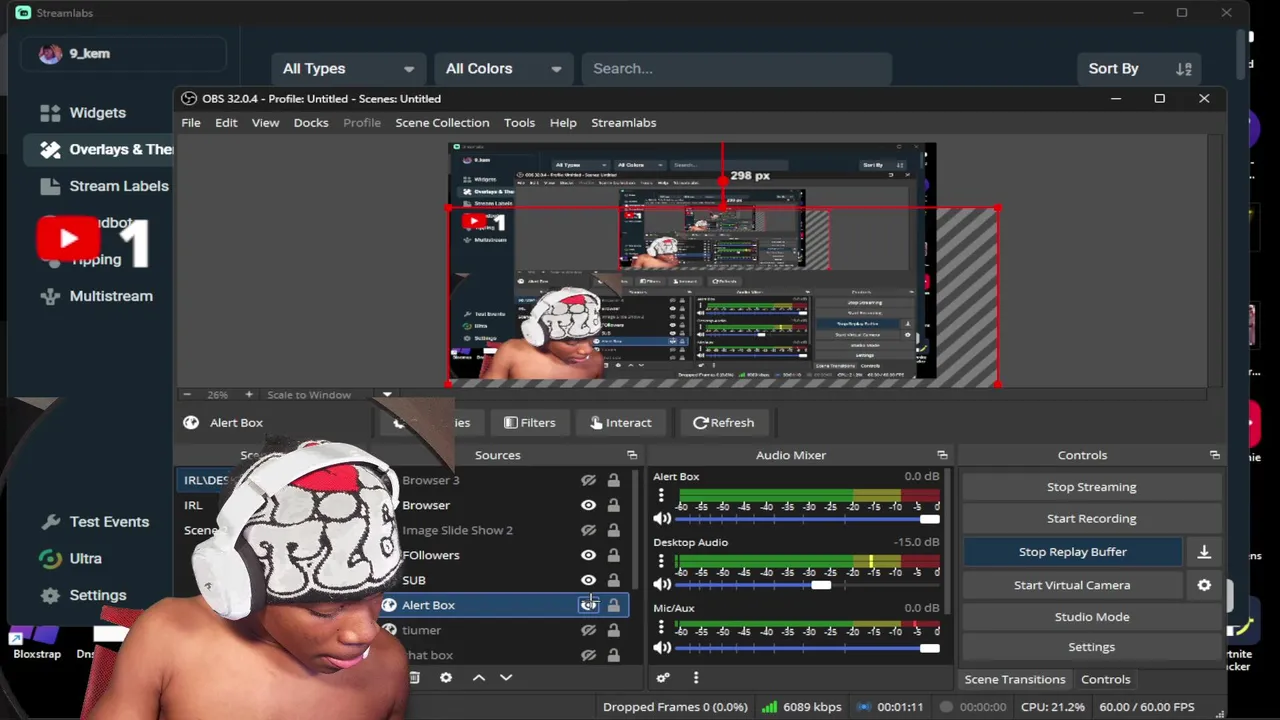The width and height of the screenshot is (1280, 720).
Task: Click in the Streamlabs Search field
Action: tap(736, 69)
